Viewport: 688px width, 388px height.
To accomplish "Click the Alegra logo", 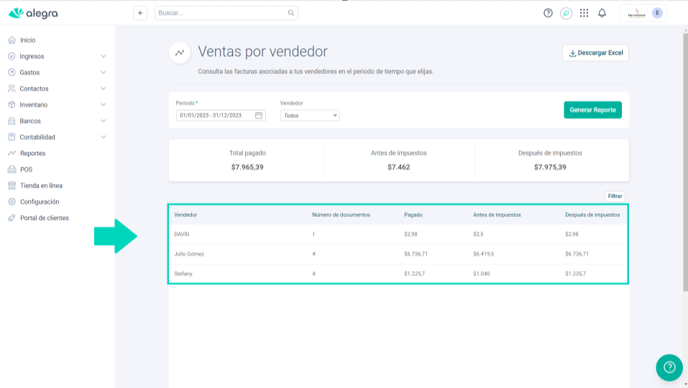I will coord(33,13).
